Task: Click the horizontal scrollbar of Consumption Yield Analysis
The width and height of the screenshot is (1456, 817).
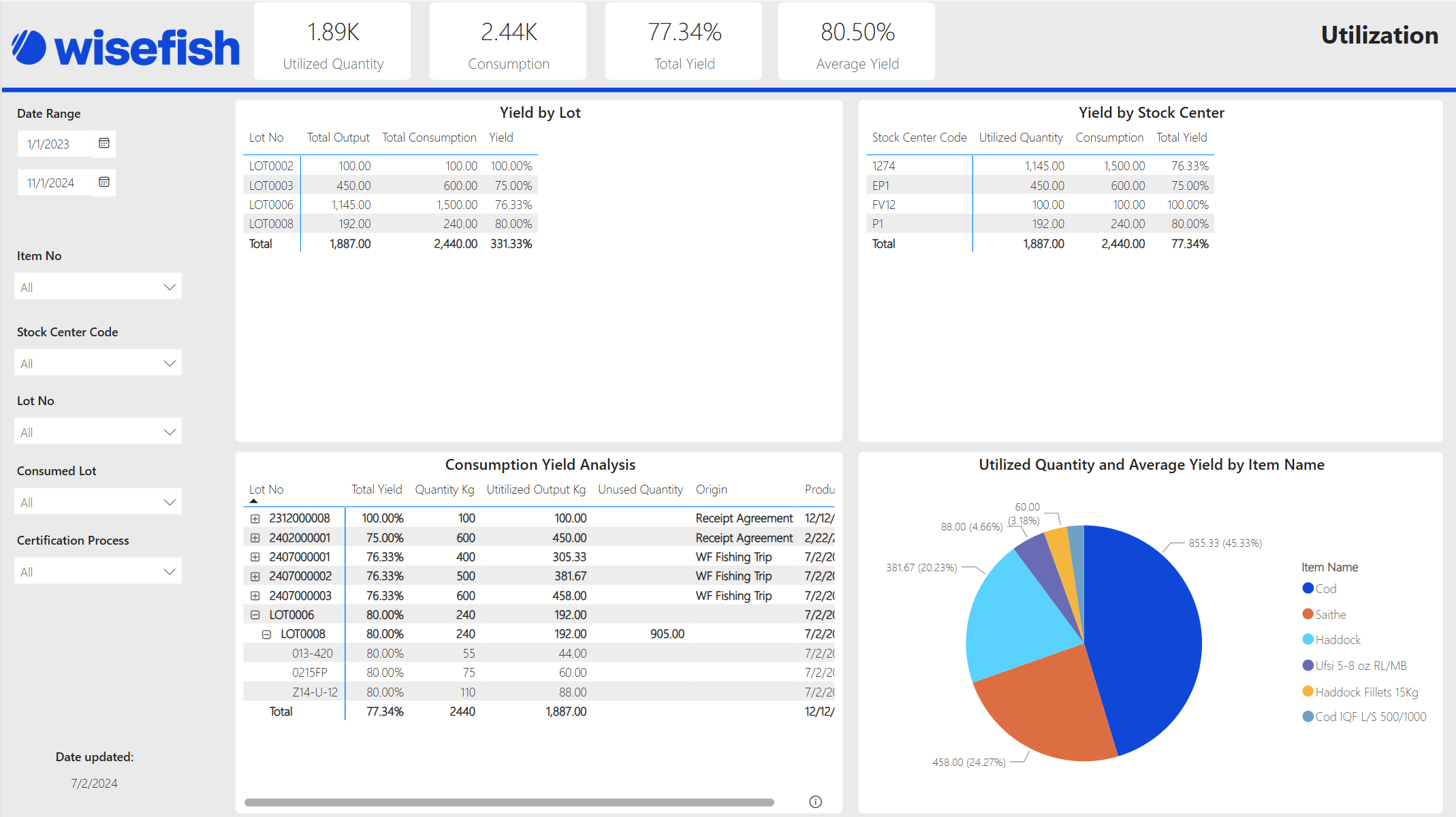Action: tap(509, 802)
